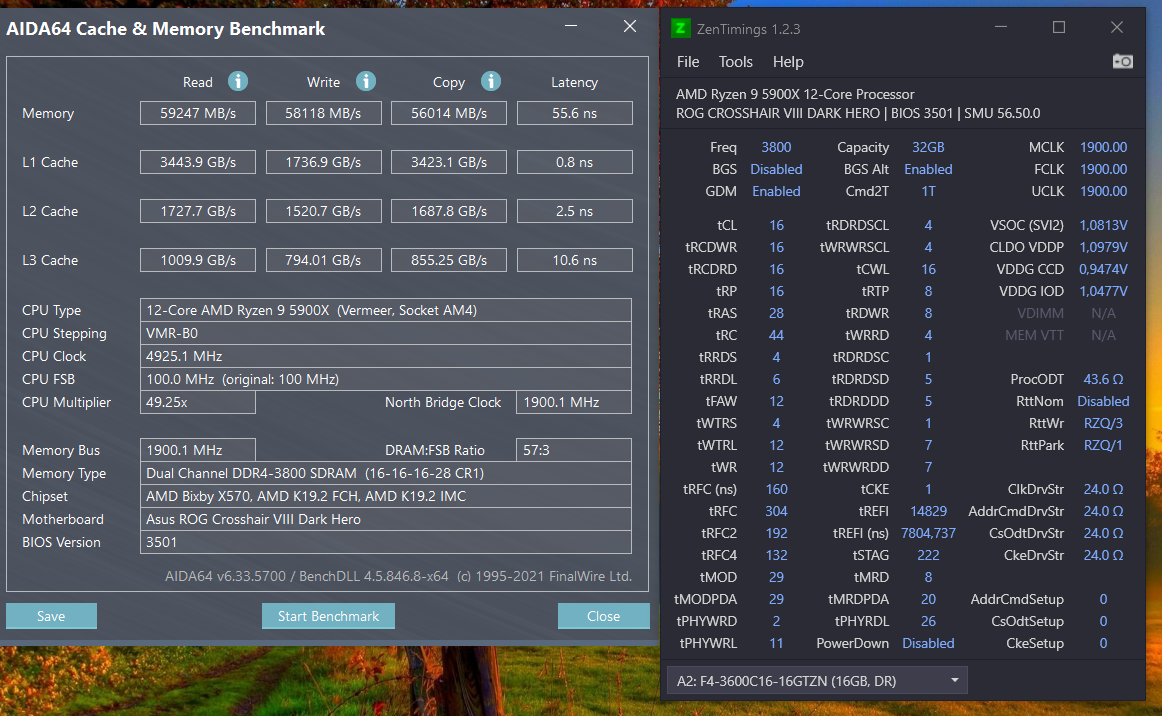1162x716 pixels.
Task: Click the MCLK value 1900.00
Action: point(1103,147)
